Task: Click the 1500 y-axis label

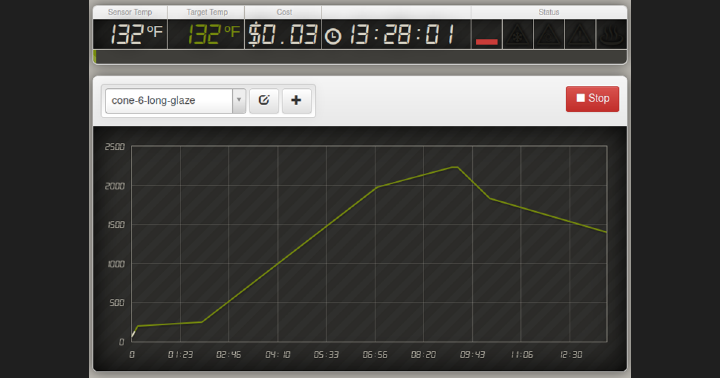Action: [x=116, y=225]
